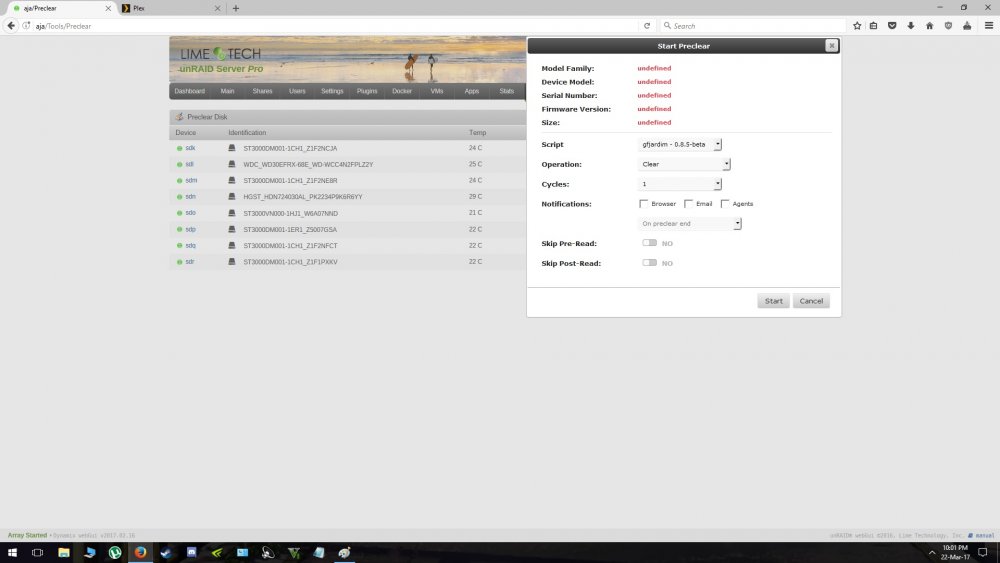Viewport: 1000px width, 563px height.
Task: Close the Start Preclear dialog with X
Action: click(831, 46)
